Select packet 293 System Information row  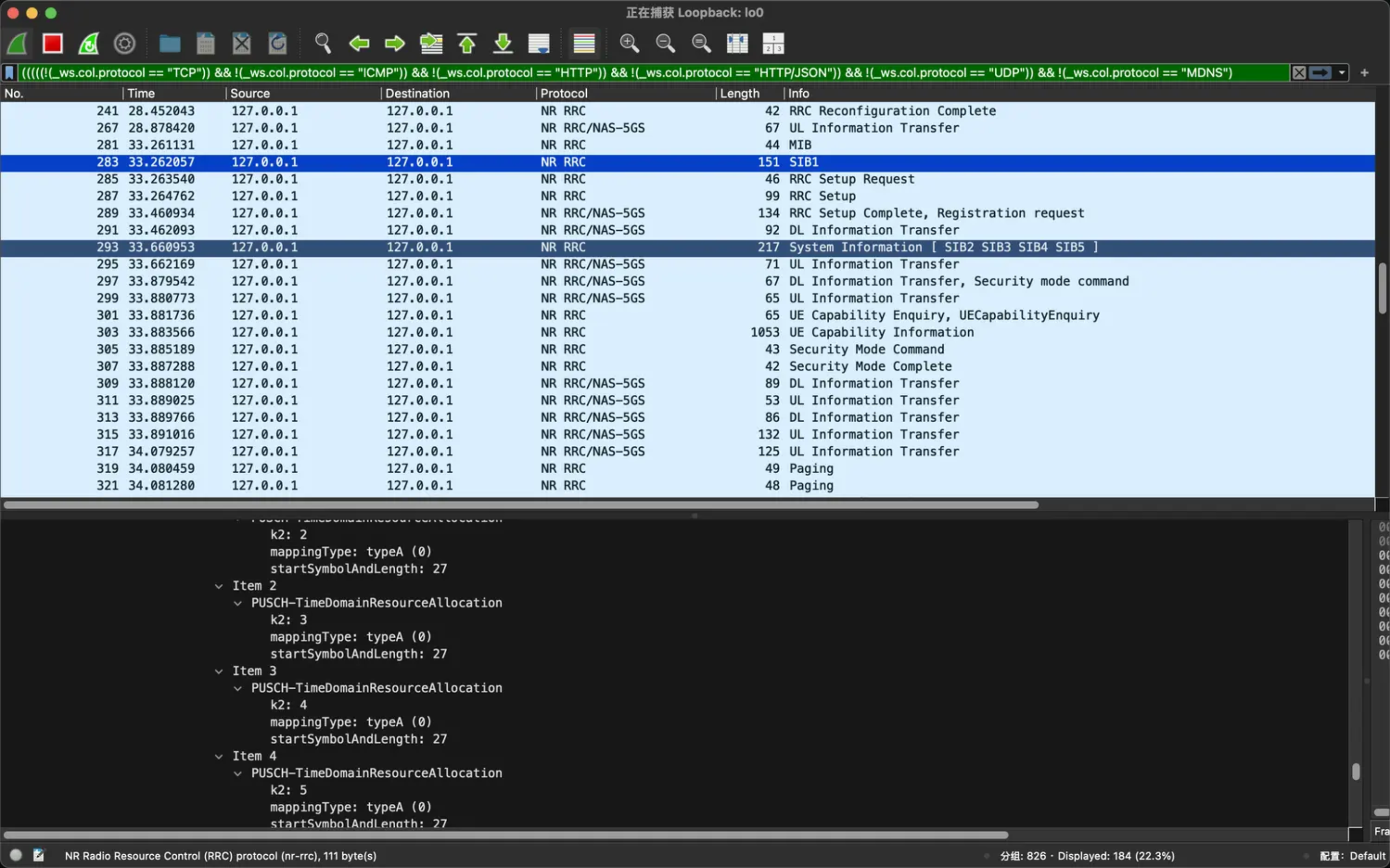(x=687, y=247)
